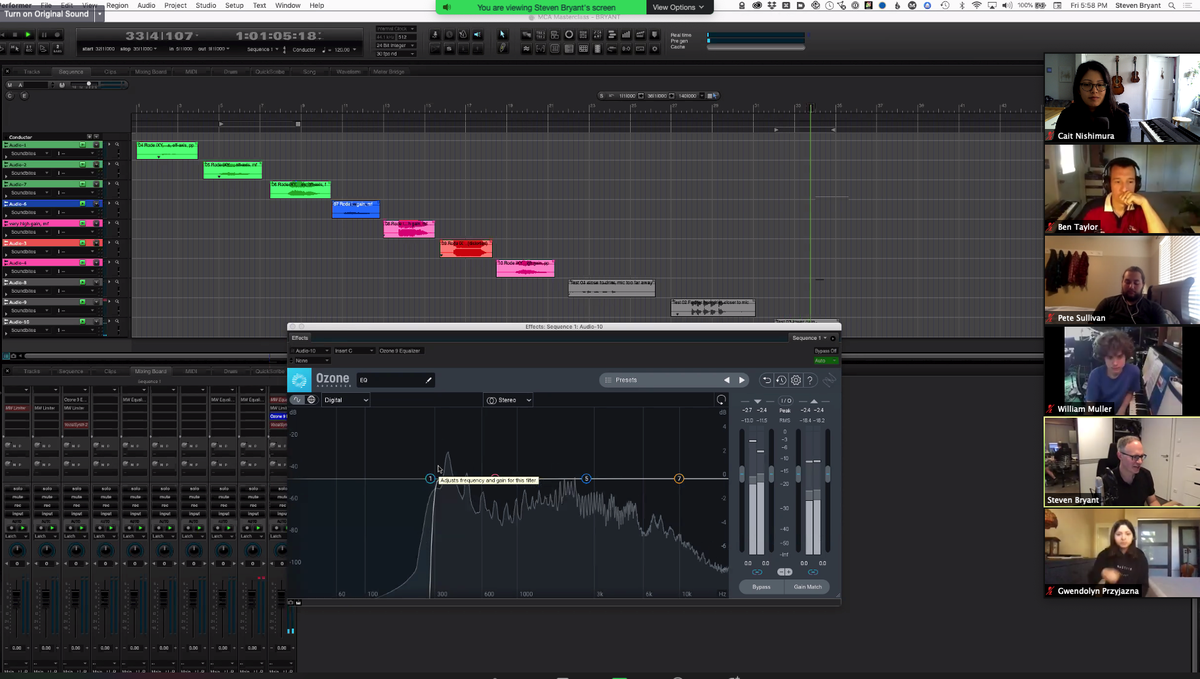Switch meter mode to RMS

784,420
